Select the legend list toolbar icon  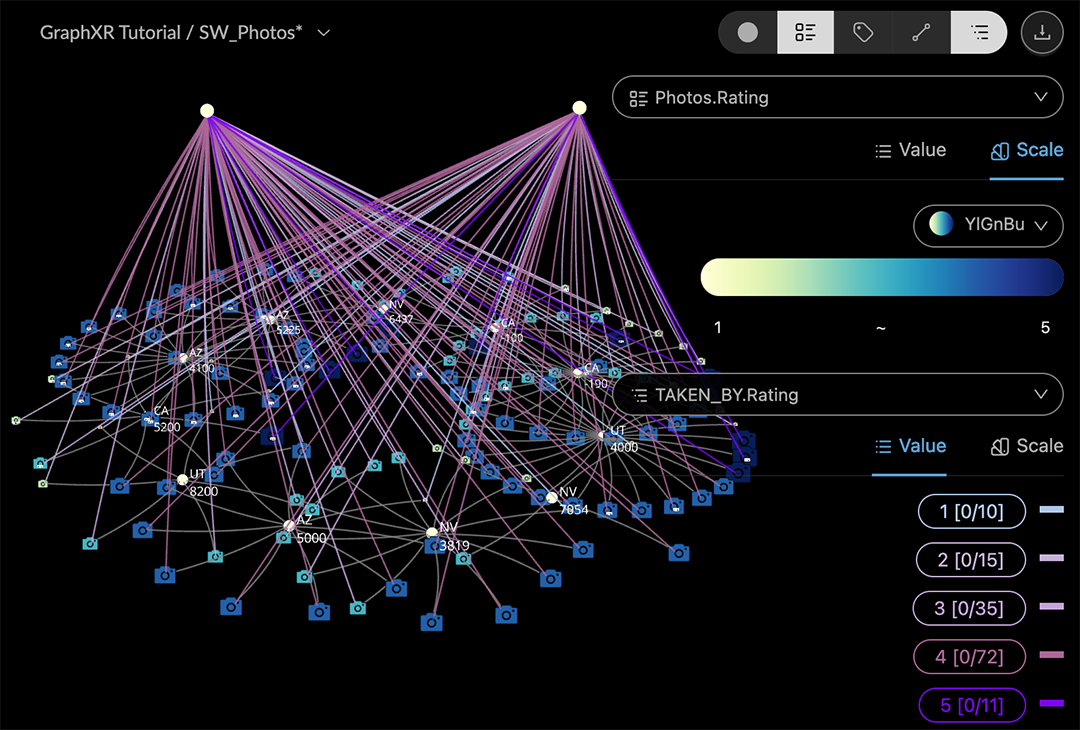[979, 32]
